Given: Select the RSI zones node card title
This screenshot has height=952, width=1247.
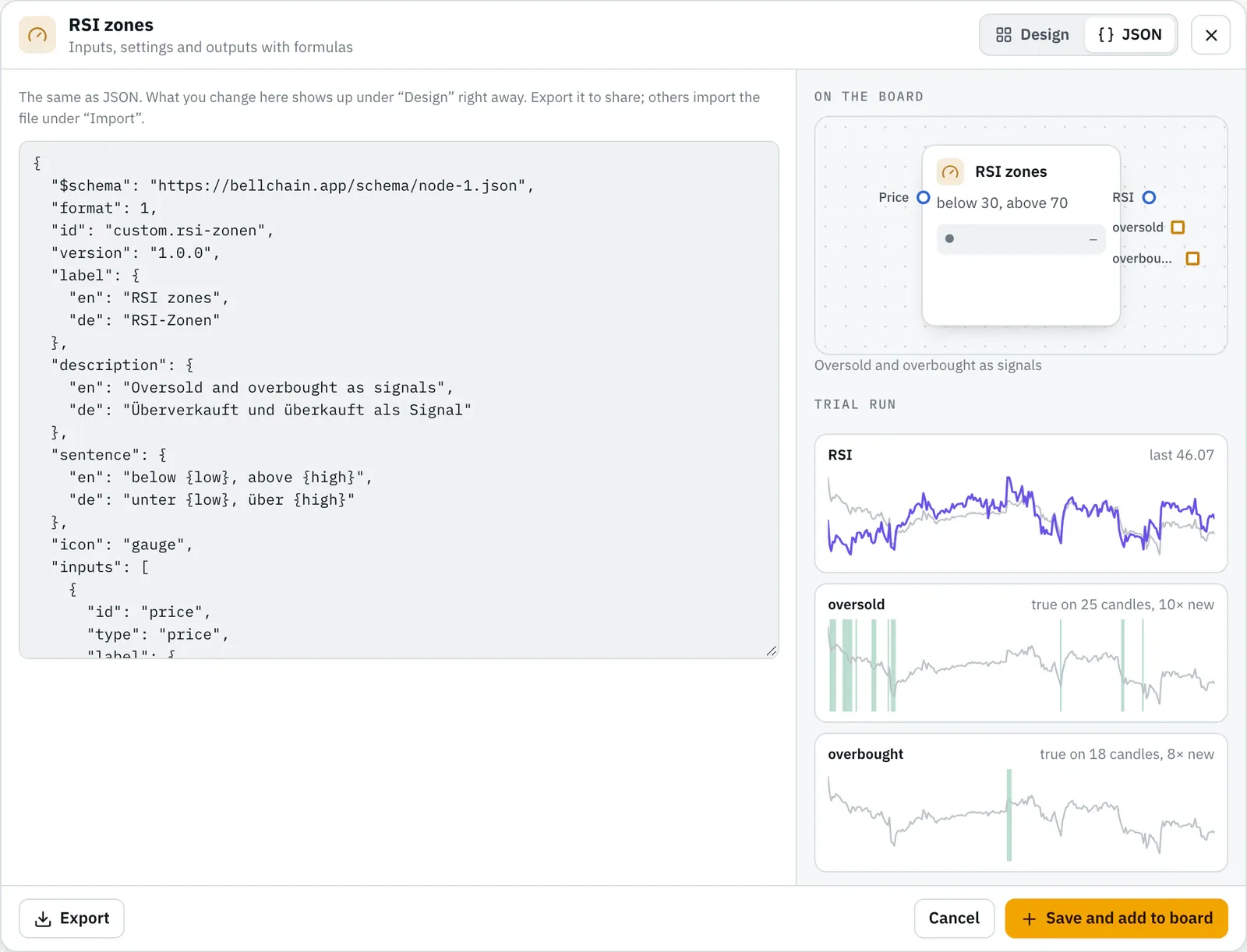Looking at the screenshot, I should pyautogui.click(x=1011, y=172).
